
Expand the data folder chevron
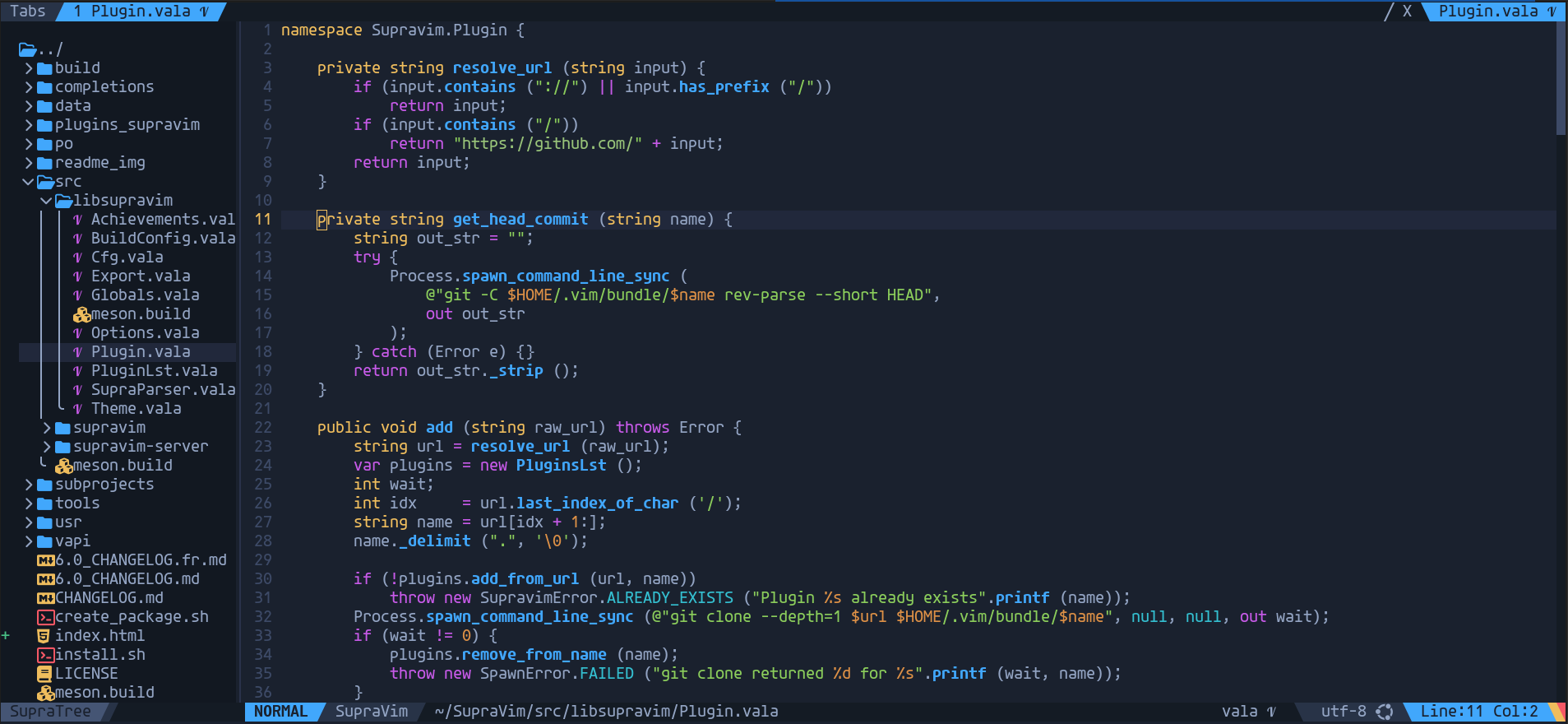[29, 106]
